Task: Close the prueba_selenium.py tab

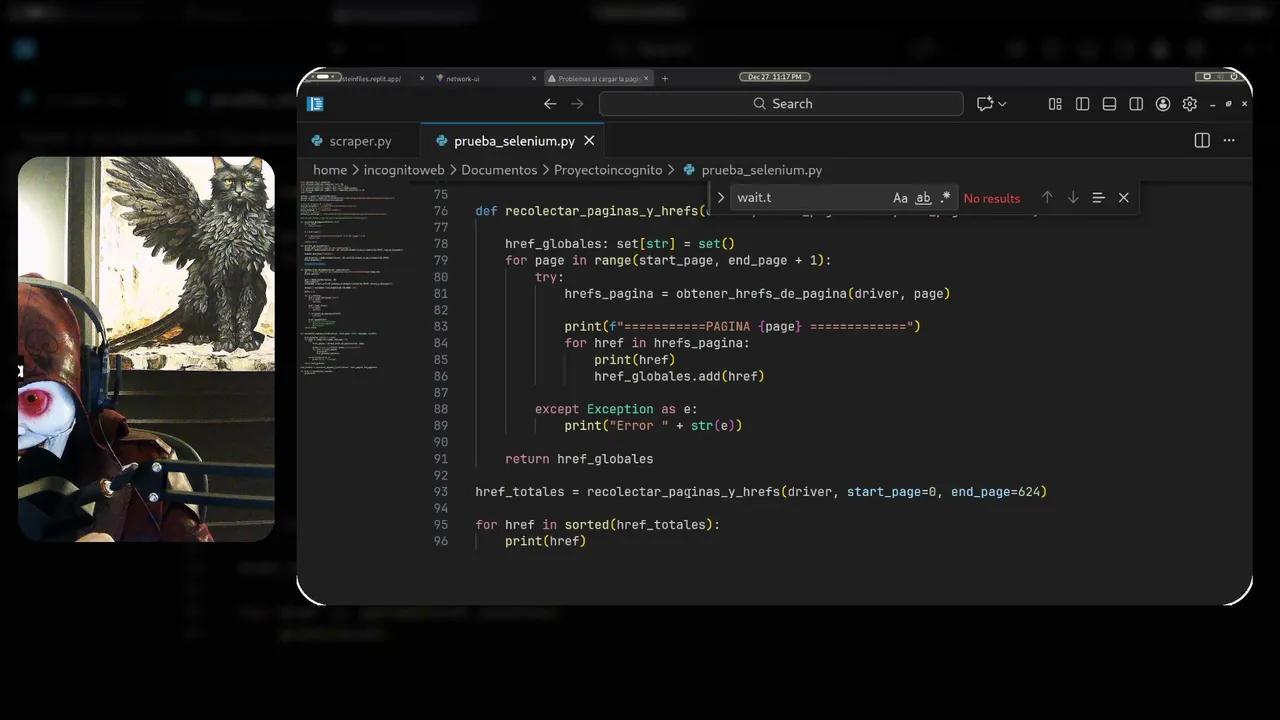Action: (x=589, y=141)
